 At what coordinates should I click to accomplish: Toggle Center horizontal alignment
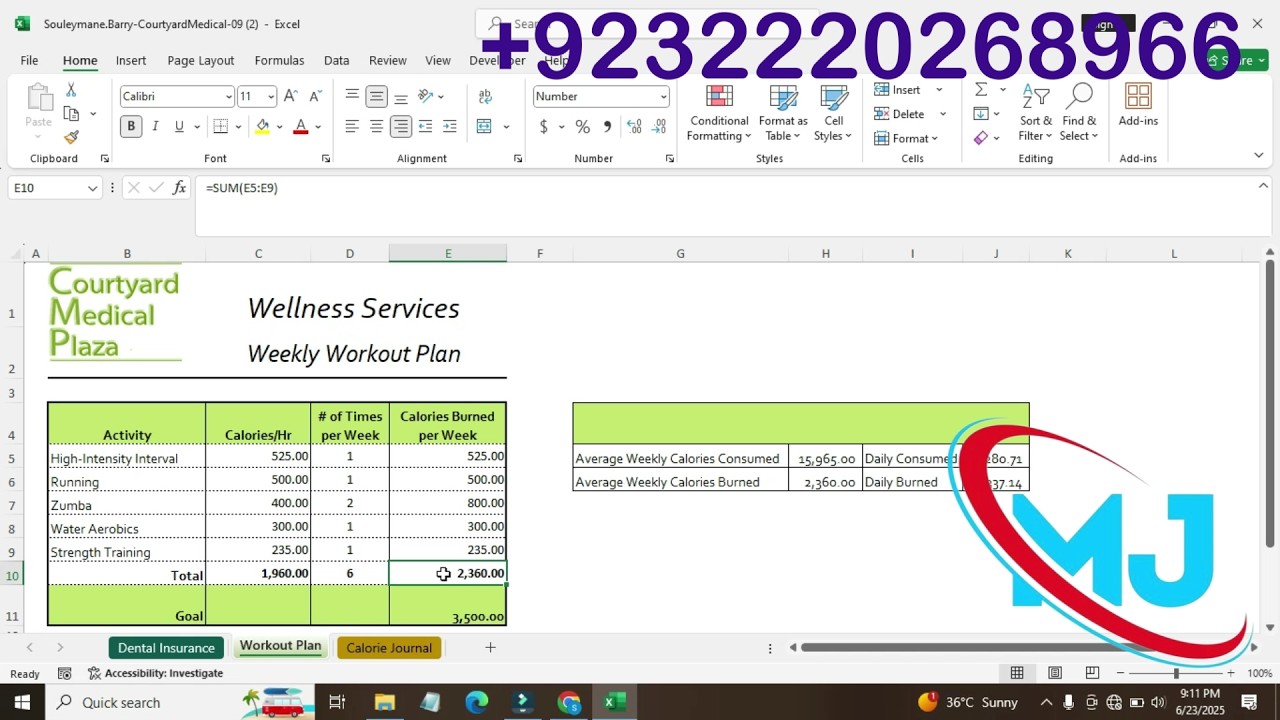(376, 127)
